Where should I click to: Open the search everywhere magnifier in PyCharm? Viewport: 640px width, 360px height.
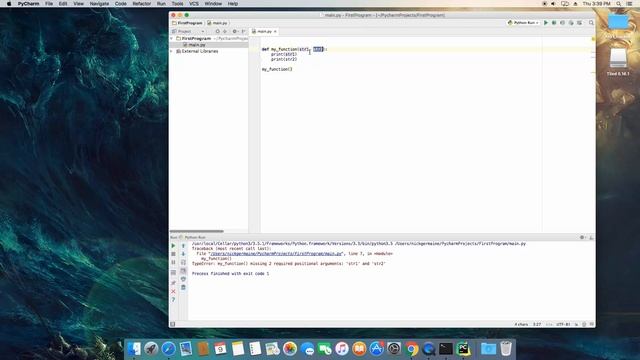click(591, 23)
